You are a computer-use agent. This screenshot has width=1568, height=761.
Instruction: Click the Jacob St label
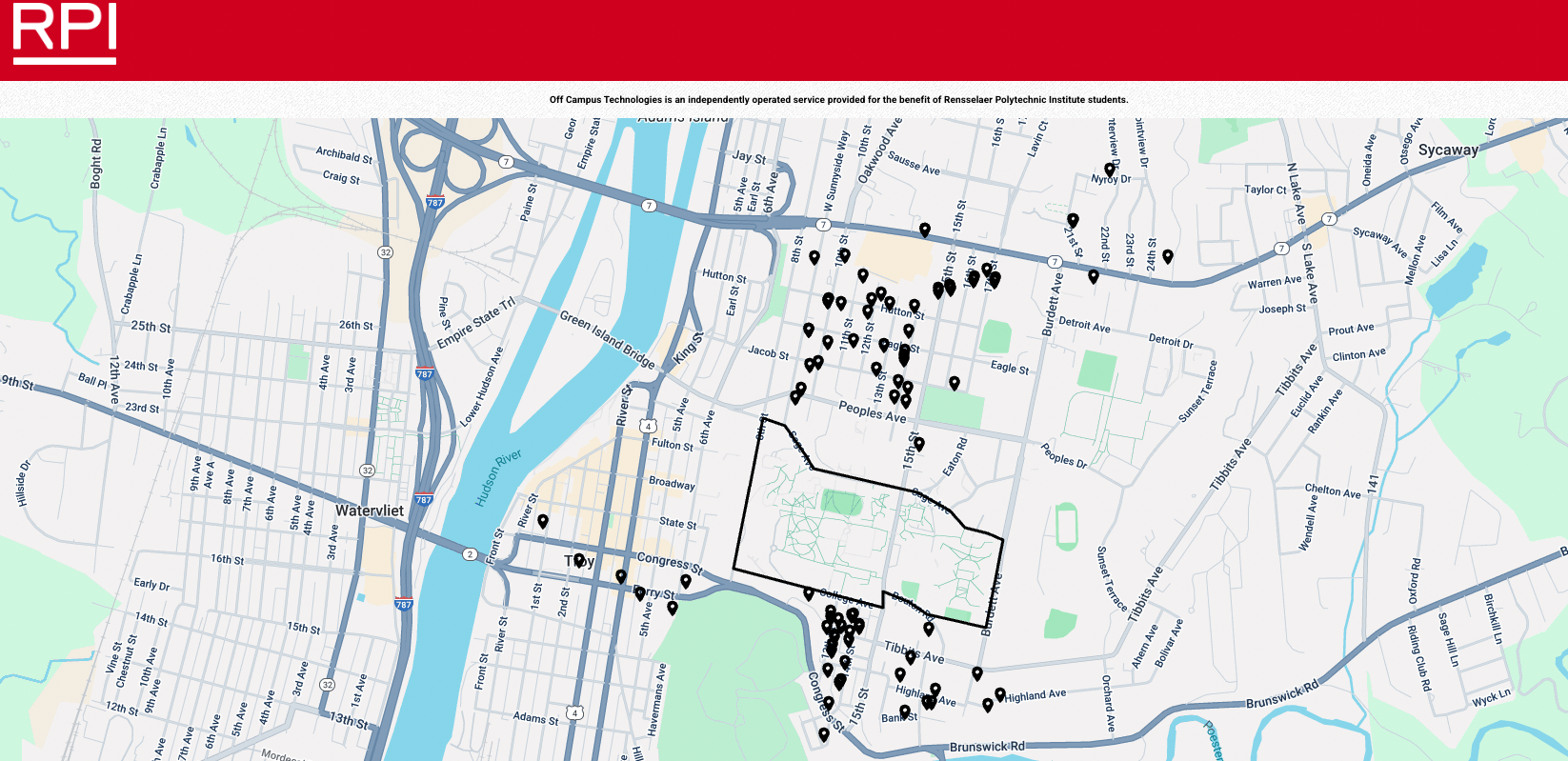pyautogui.click(x=768, y=353)
